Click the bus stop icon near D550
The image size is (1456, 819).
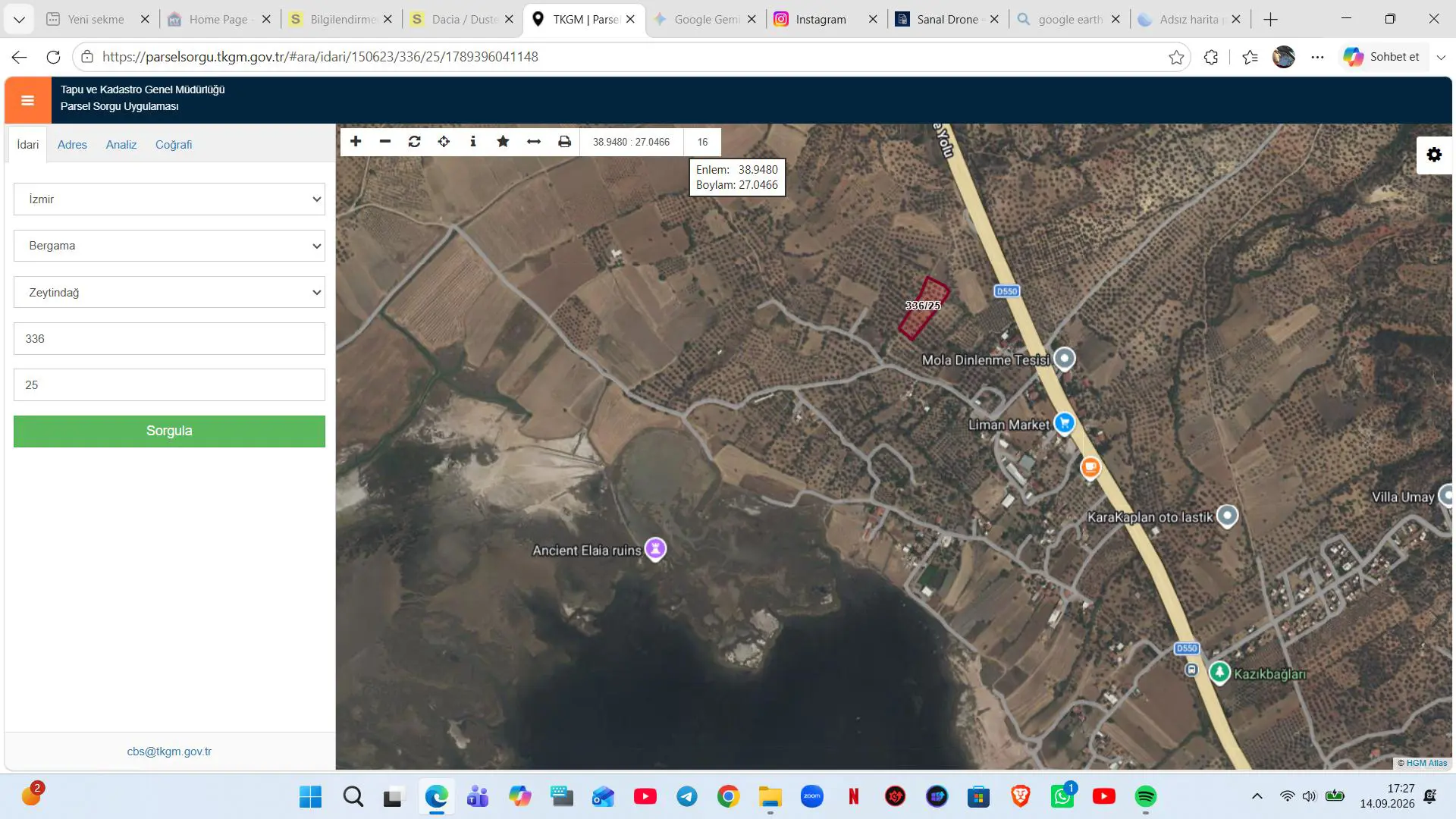(1191, 670)
